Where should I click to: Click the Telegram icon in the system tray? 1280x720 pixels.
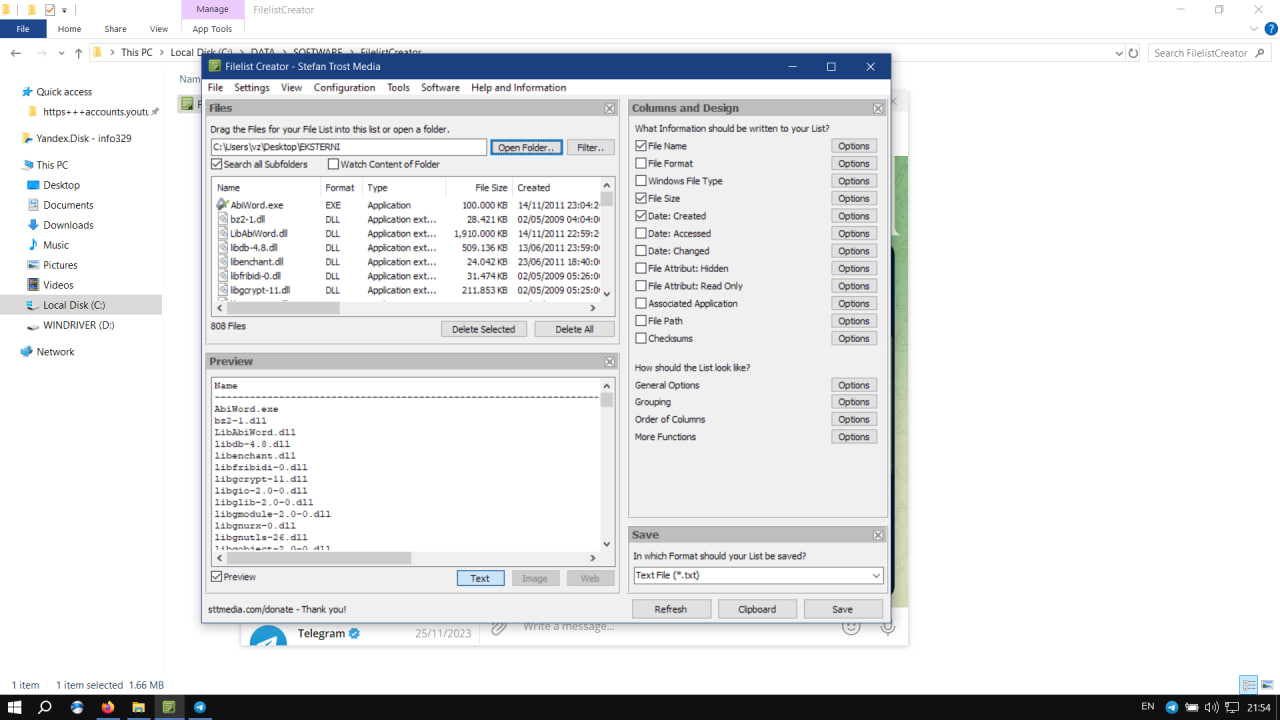[x=1172, y=707]
